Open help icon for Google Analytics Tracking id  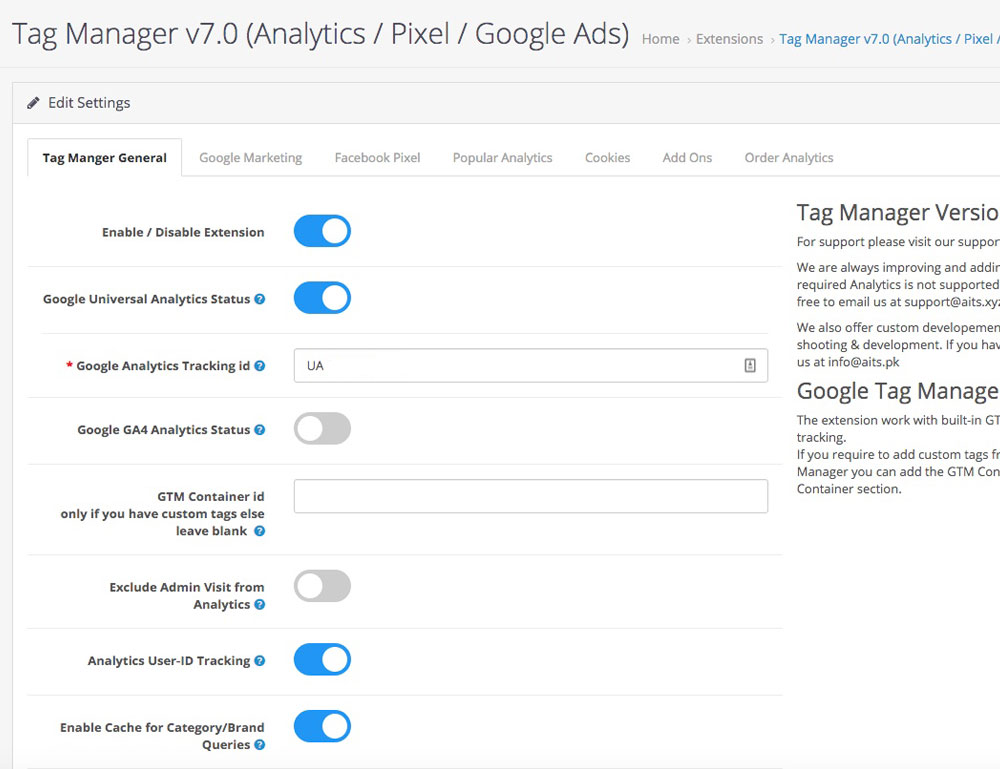[x=260, y=366]
